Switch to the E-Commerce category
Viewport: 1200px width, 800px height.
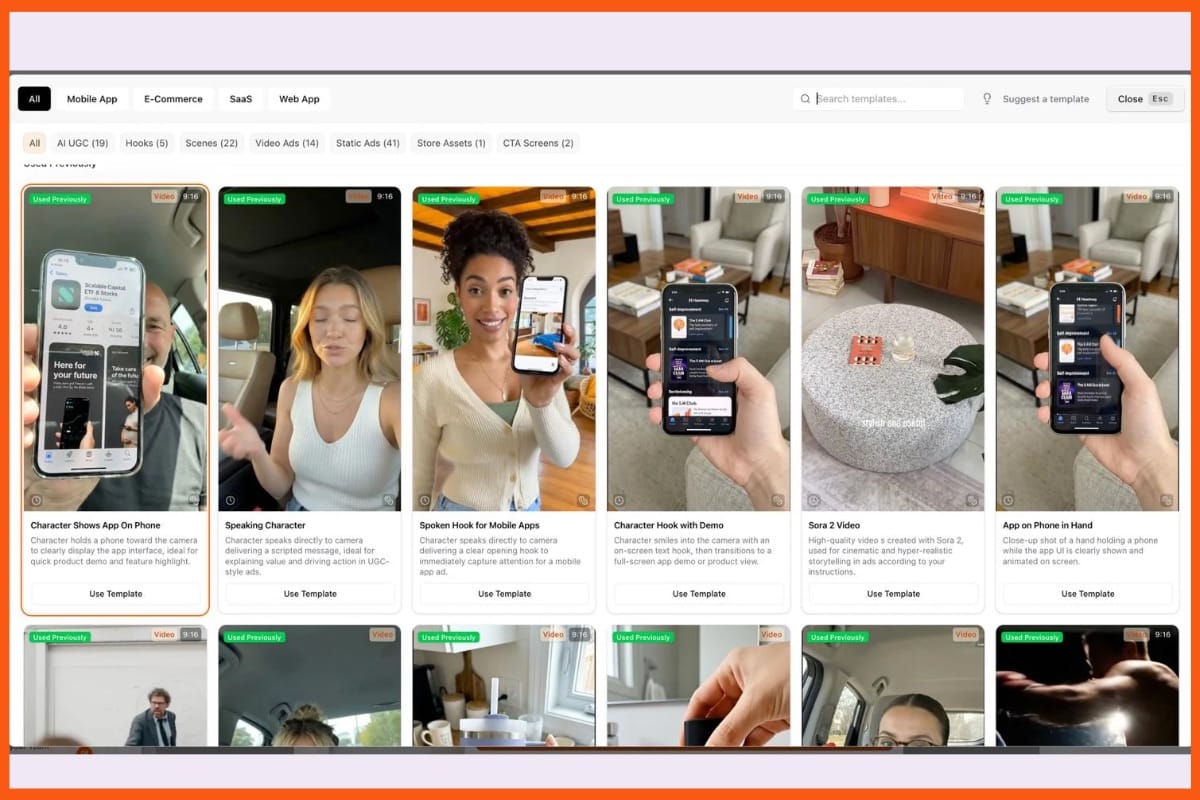coord(173,99)
